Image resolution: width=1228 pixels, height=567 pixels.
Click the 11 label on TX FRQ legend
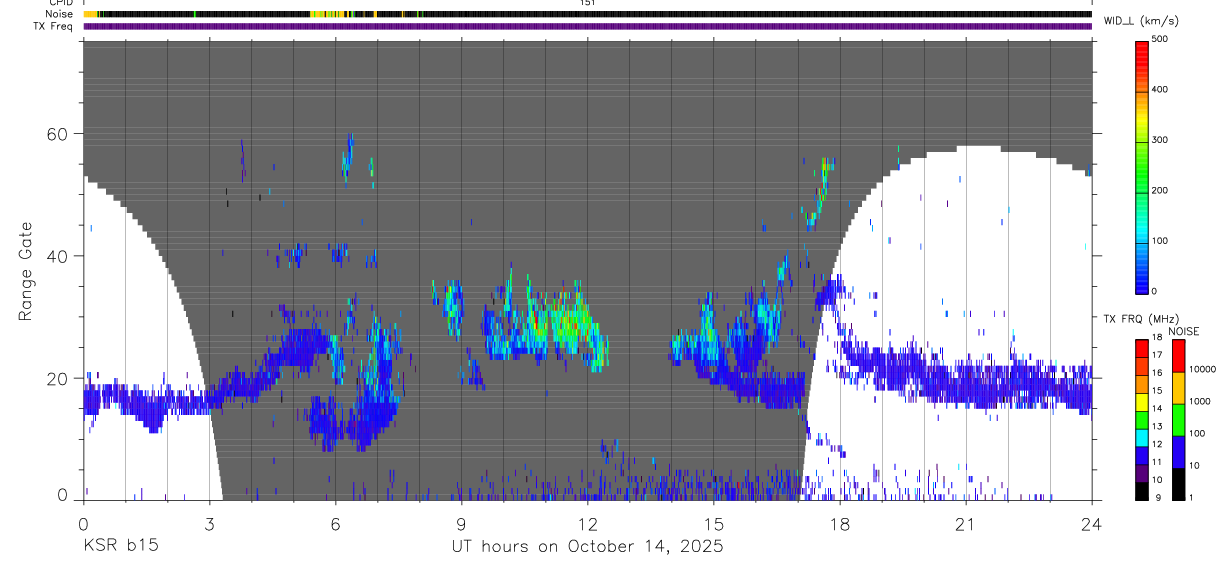click(1156, 462)
